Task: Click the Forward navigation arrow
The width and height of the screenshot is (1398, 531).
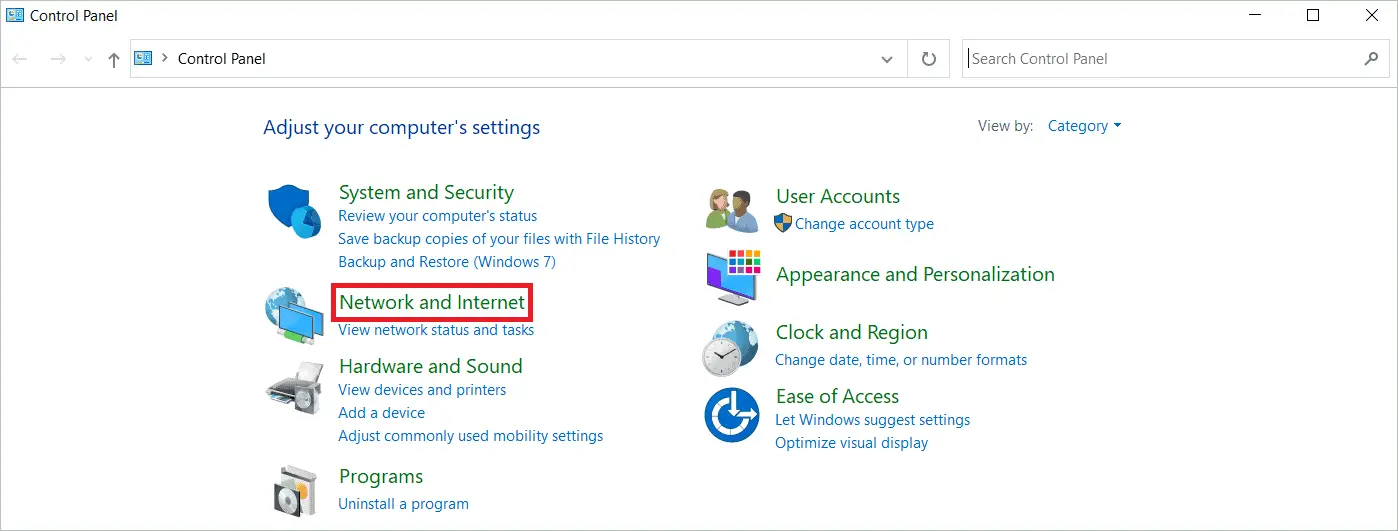Action: click(58, 60)
